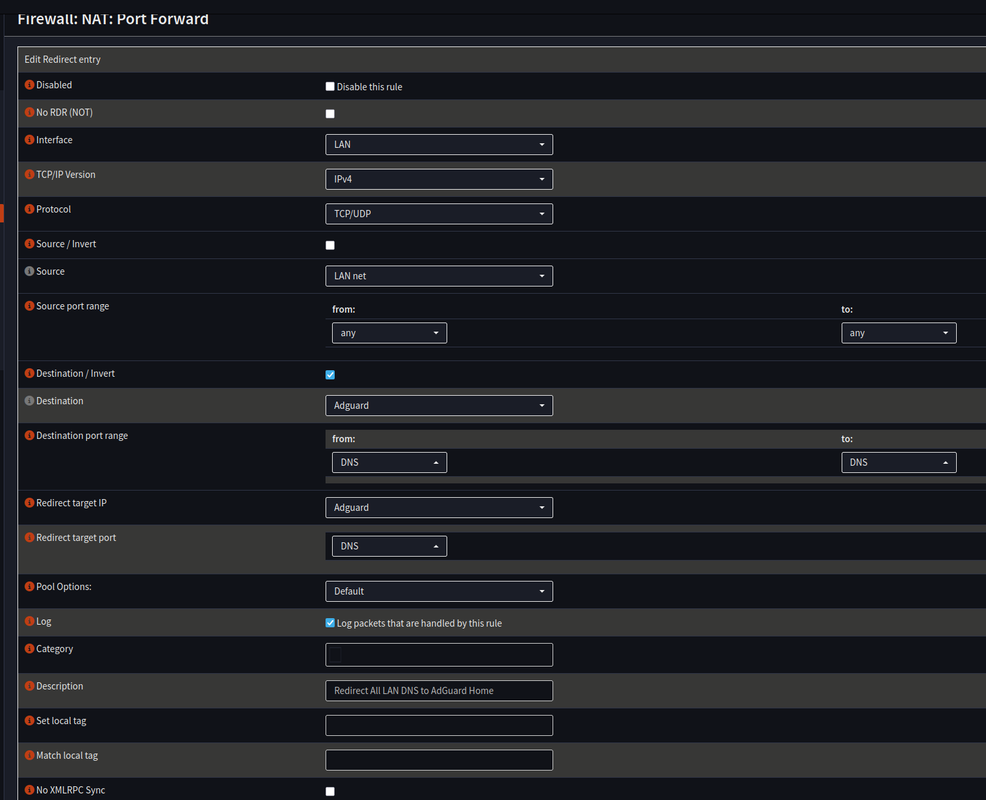This screenshot has width=986, height=800.
Task: Open the Interface dropdown showing LAN
Action: 439,144
